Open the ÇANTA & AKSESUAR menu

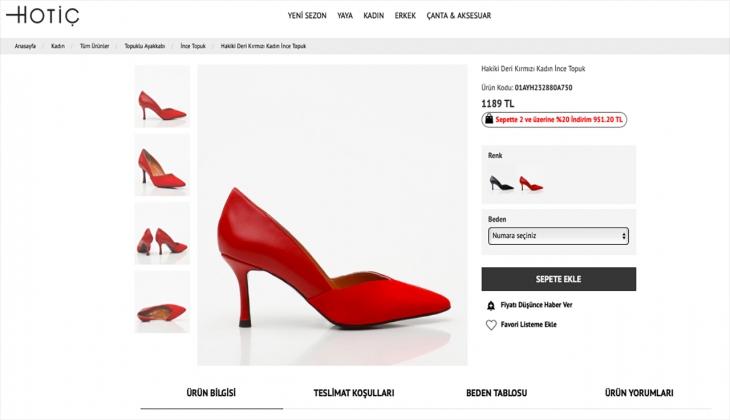[x=458, y=16]
